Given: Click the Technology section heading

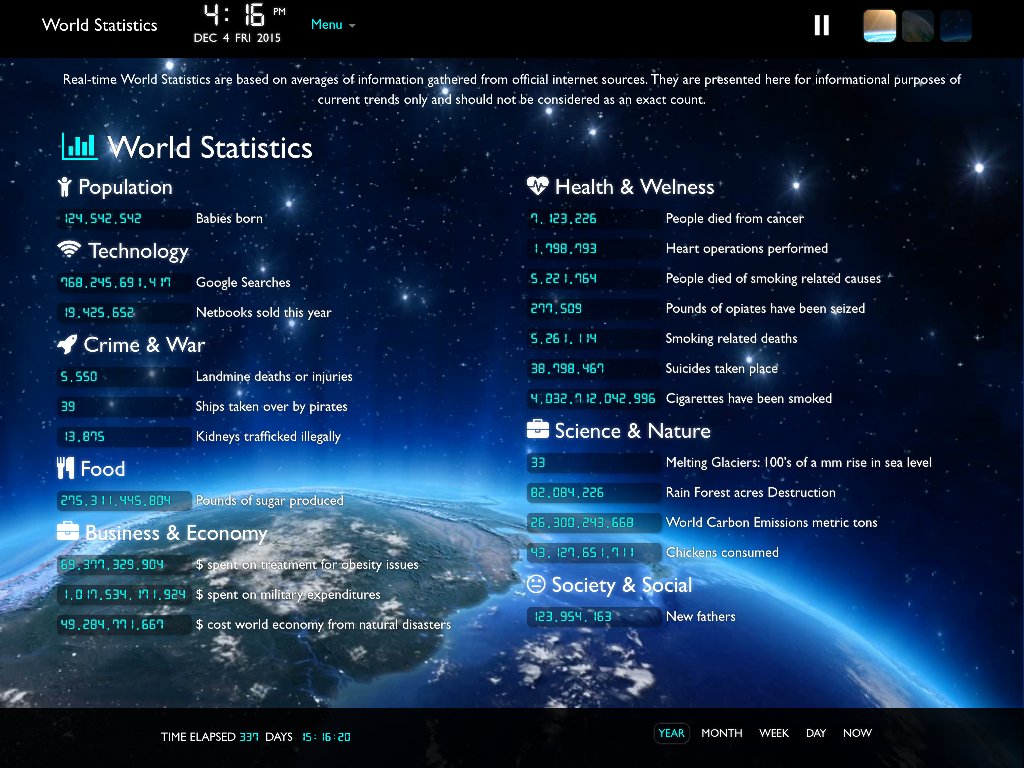Looking at the screenshot, I should click(x=138, y=251).
